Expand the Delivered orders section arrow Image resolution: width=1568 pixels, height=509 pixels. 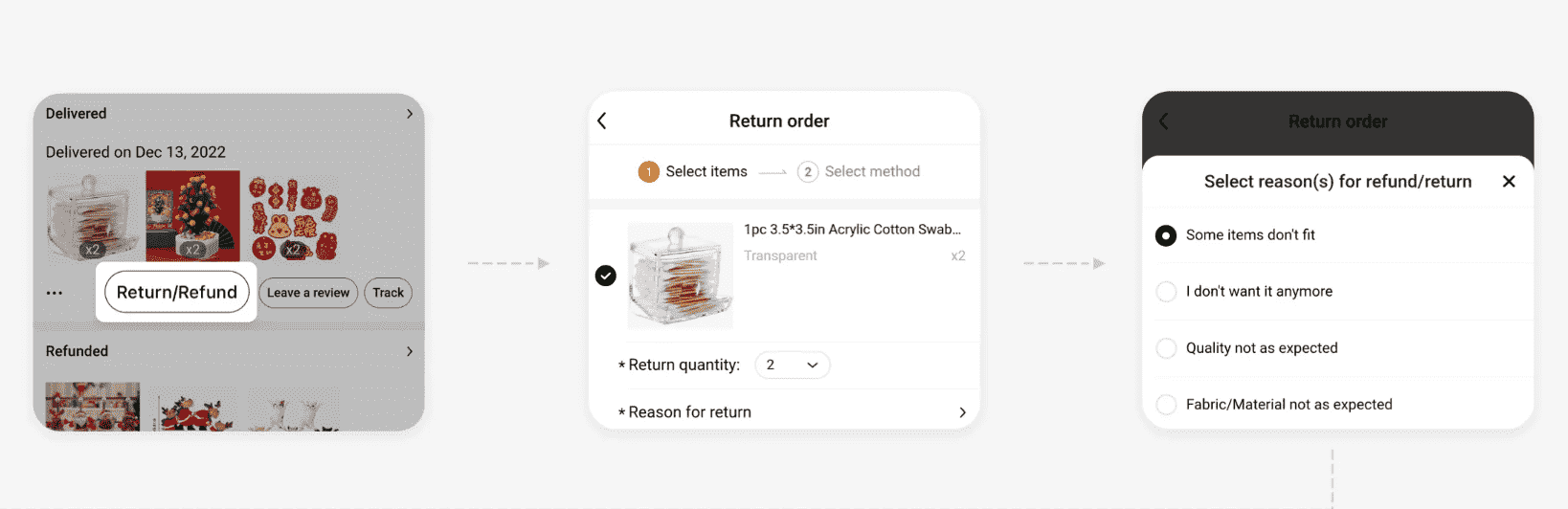click(x=410, y=114)
